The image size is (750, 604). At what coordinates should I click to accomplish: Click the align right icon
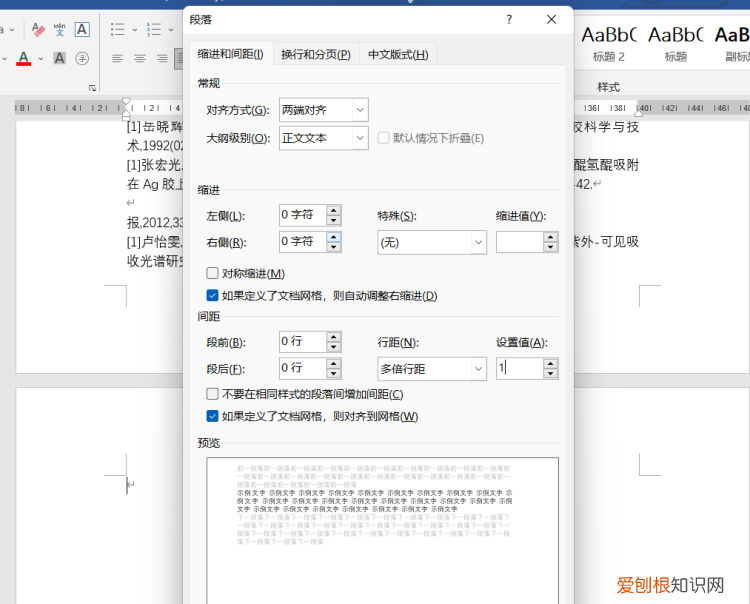click(162, 58)
